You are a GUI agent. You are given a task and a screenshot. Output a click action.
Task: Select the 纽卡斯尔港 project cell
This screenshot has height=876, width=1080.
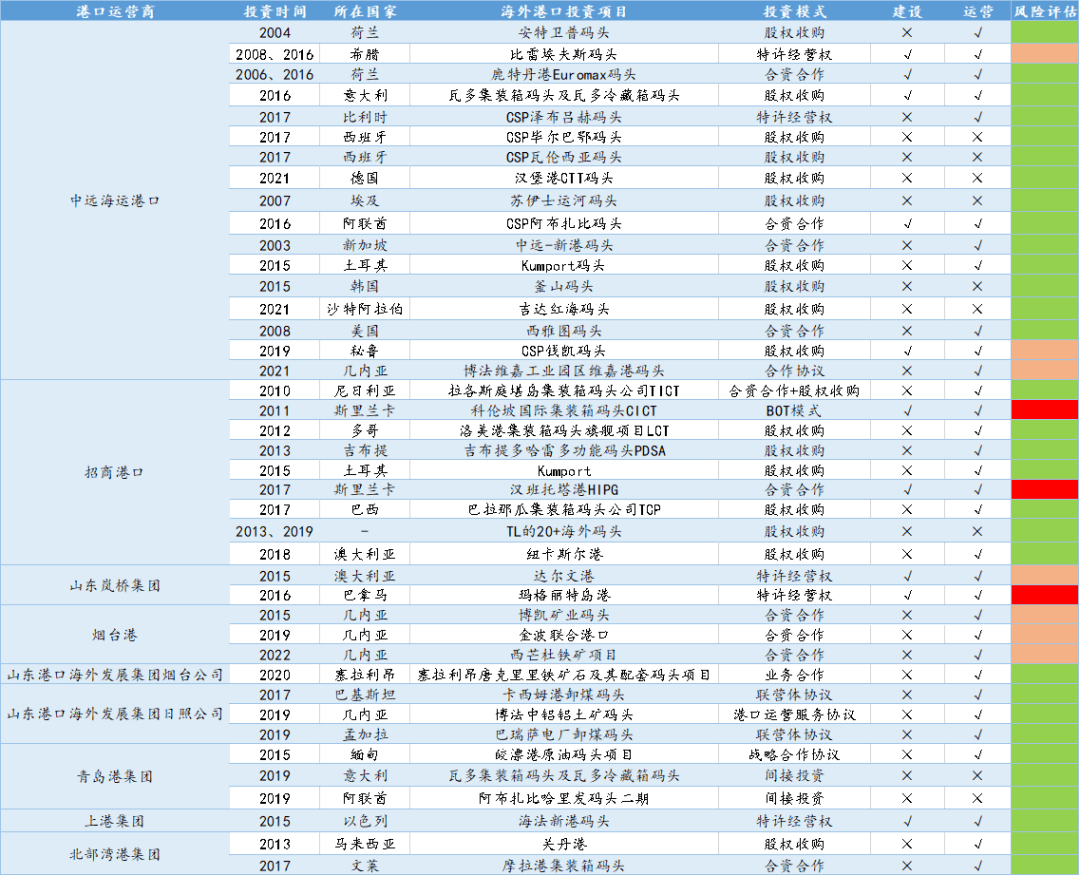click(x=564, y=554)
